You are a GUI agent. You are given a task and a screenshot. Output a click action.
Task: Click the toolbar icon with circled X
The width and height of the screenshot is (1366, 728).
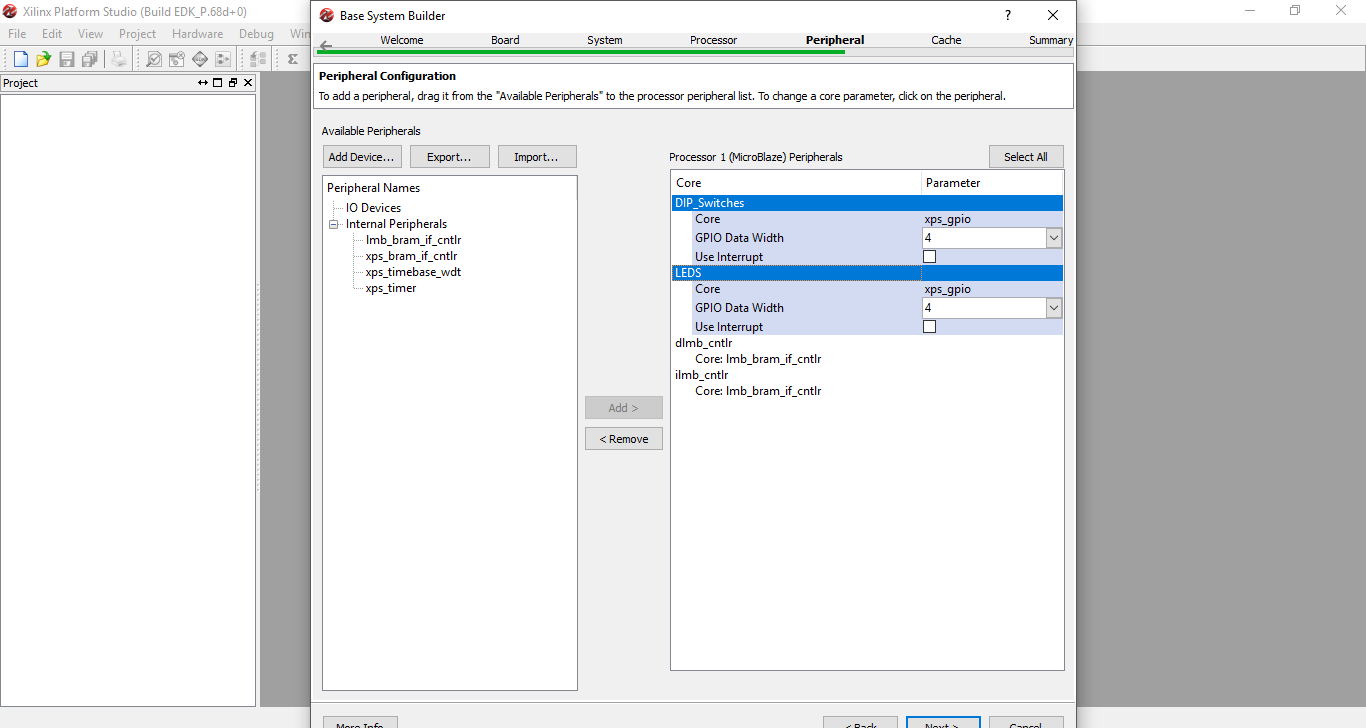point(176,59)
